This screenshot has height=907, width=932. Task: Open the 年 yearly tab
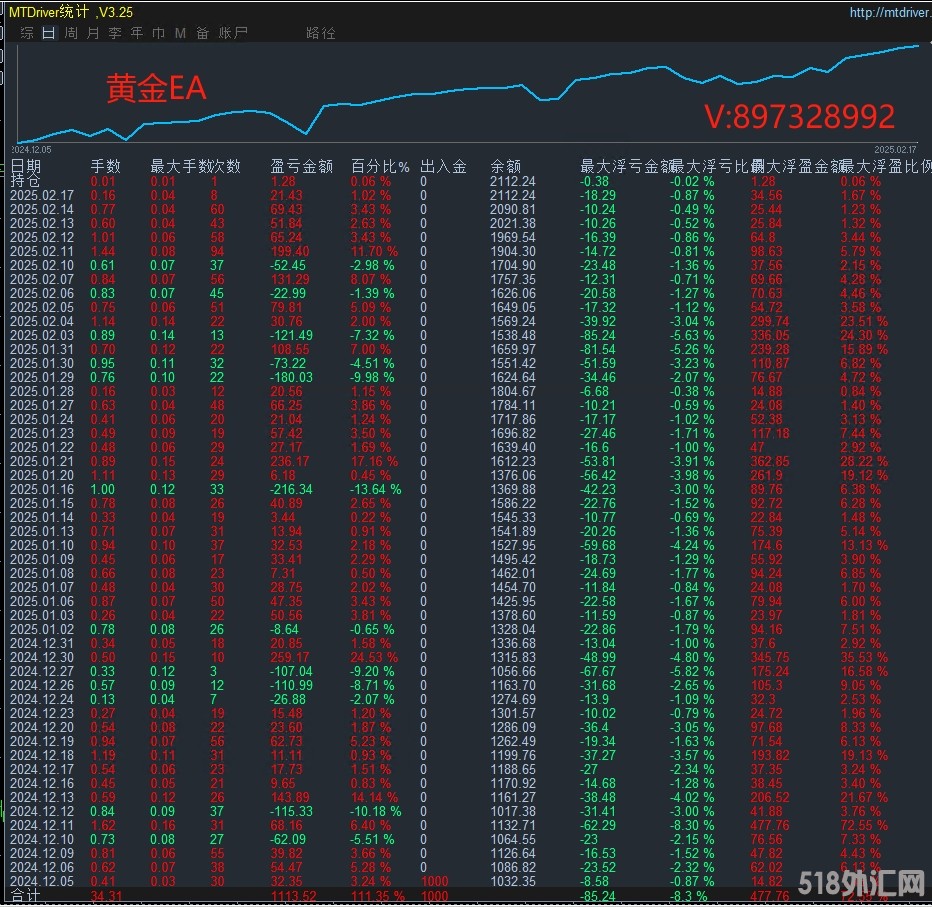(x=137, y=33)
